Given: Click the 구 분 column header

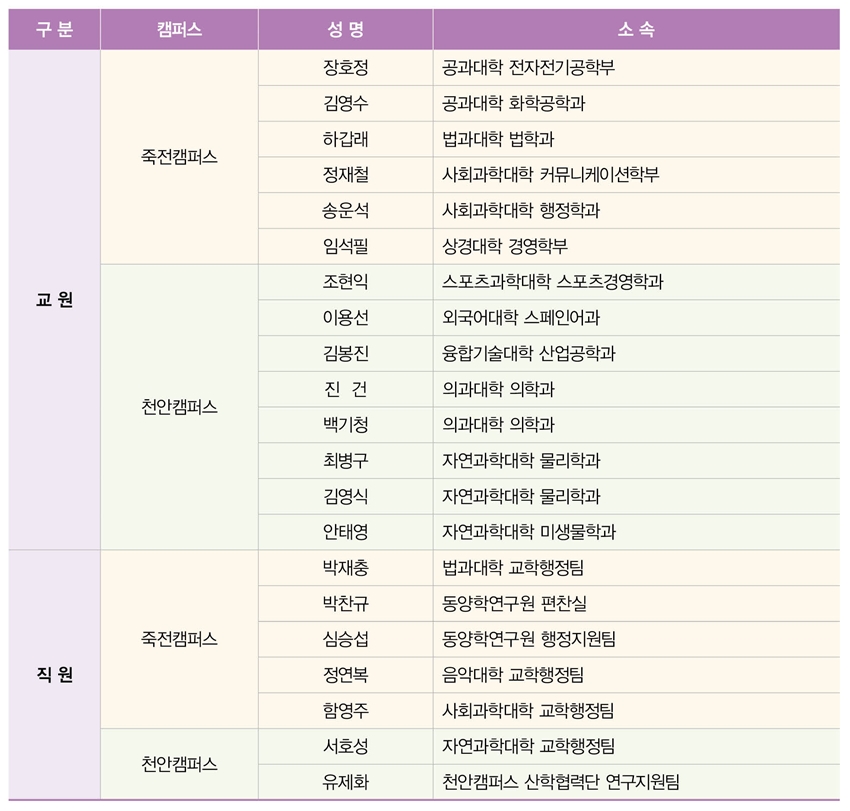Looking at the screenshot, I should 54,29.
